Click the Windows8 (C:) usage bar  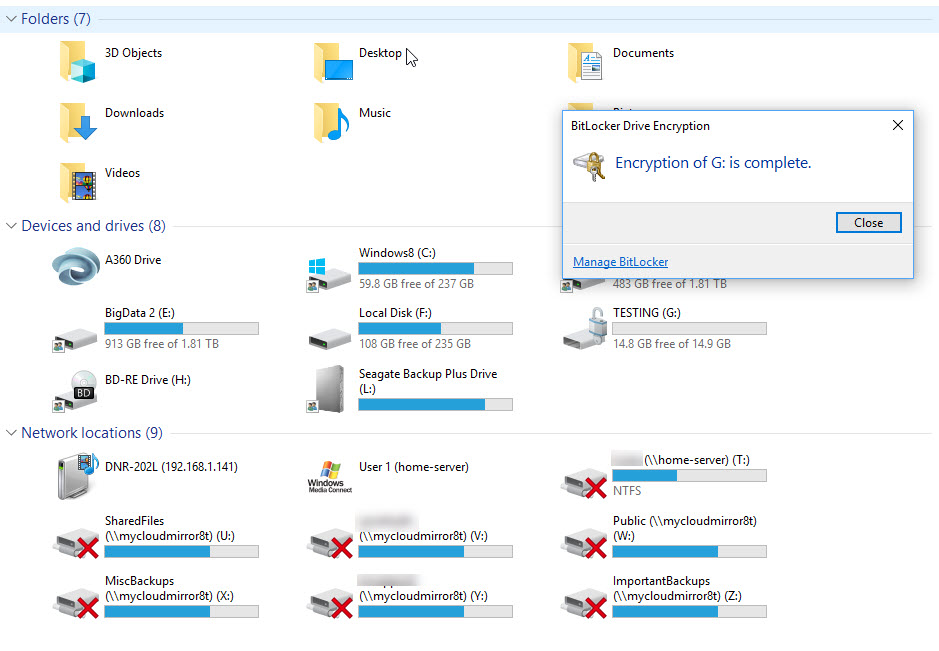click(435, 268)
